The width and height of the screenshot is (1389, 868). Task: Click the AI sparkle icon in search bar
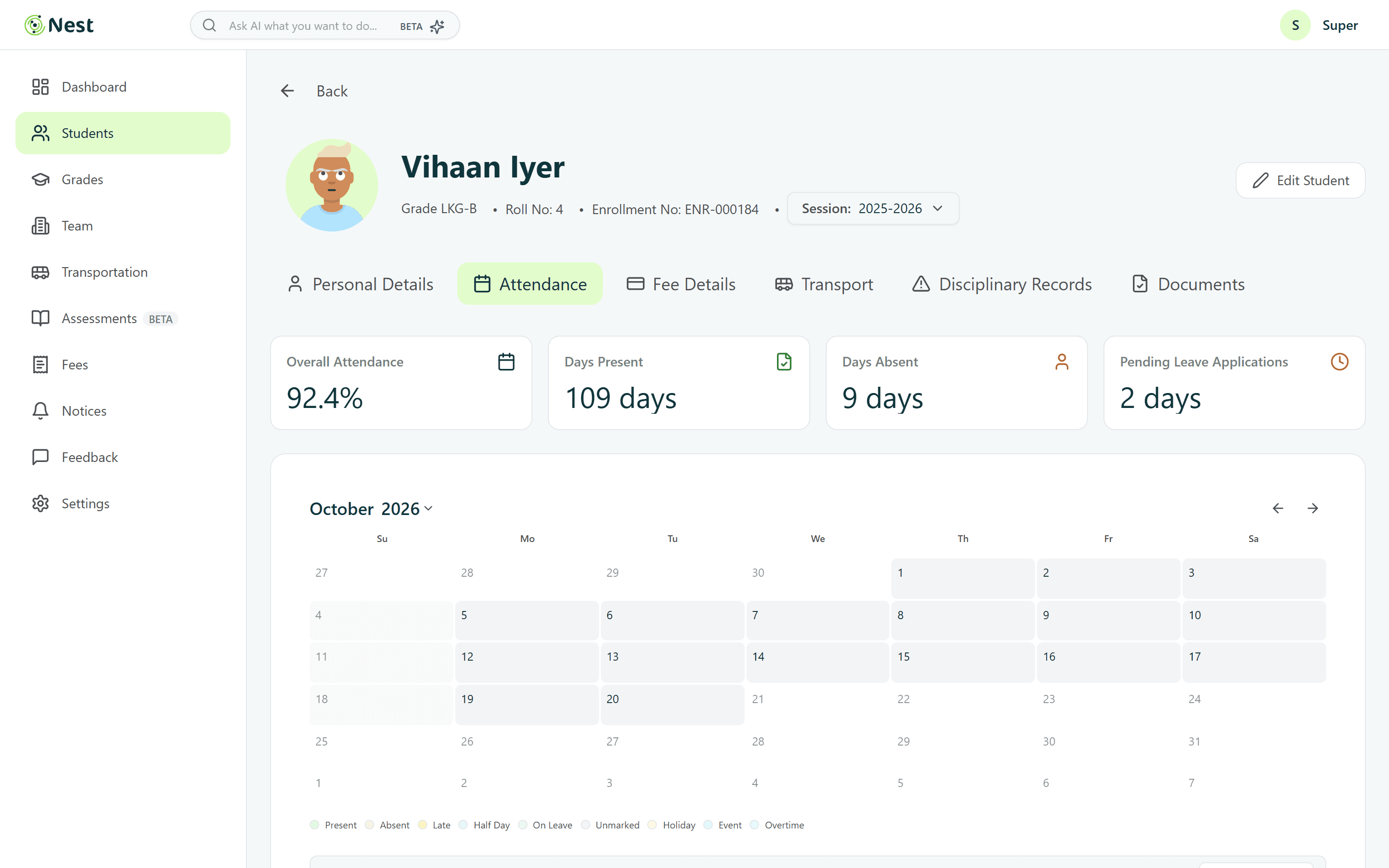pos(437,27)
